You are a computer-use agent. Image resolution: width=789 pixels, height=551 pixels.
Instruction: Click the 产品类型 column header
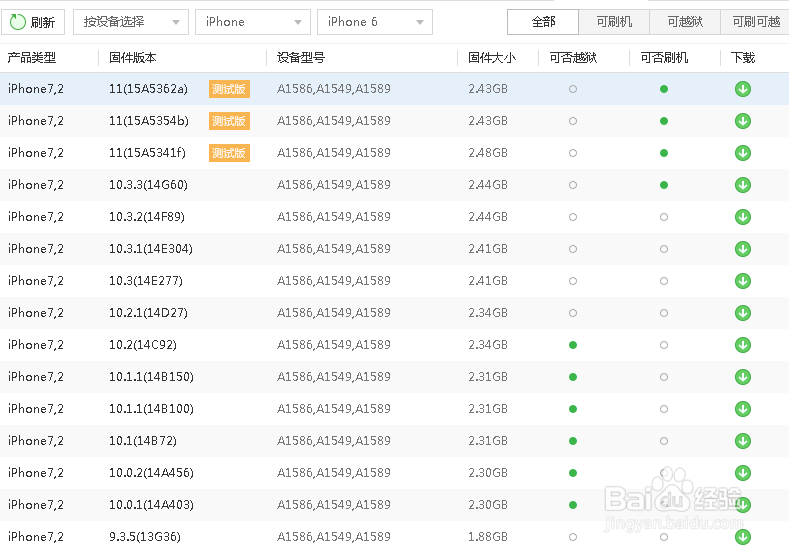point(32,58)
